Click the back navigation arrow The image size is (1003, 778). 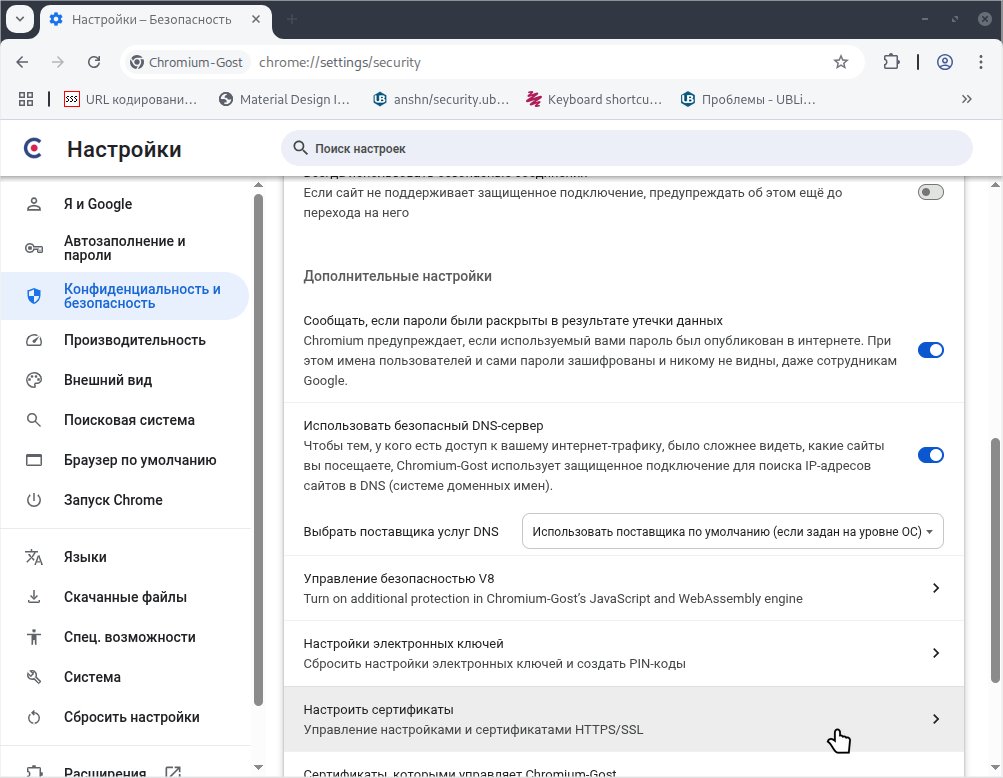(x=22, y=61)
